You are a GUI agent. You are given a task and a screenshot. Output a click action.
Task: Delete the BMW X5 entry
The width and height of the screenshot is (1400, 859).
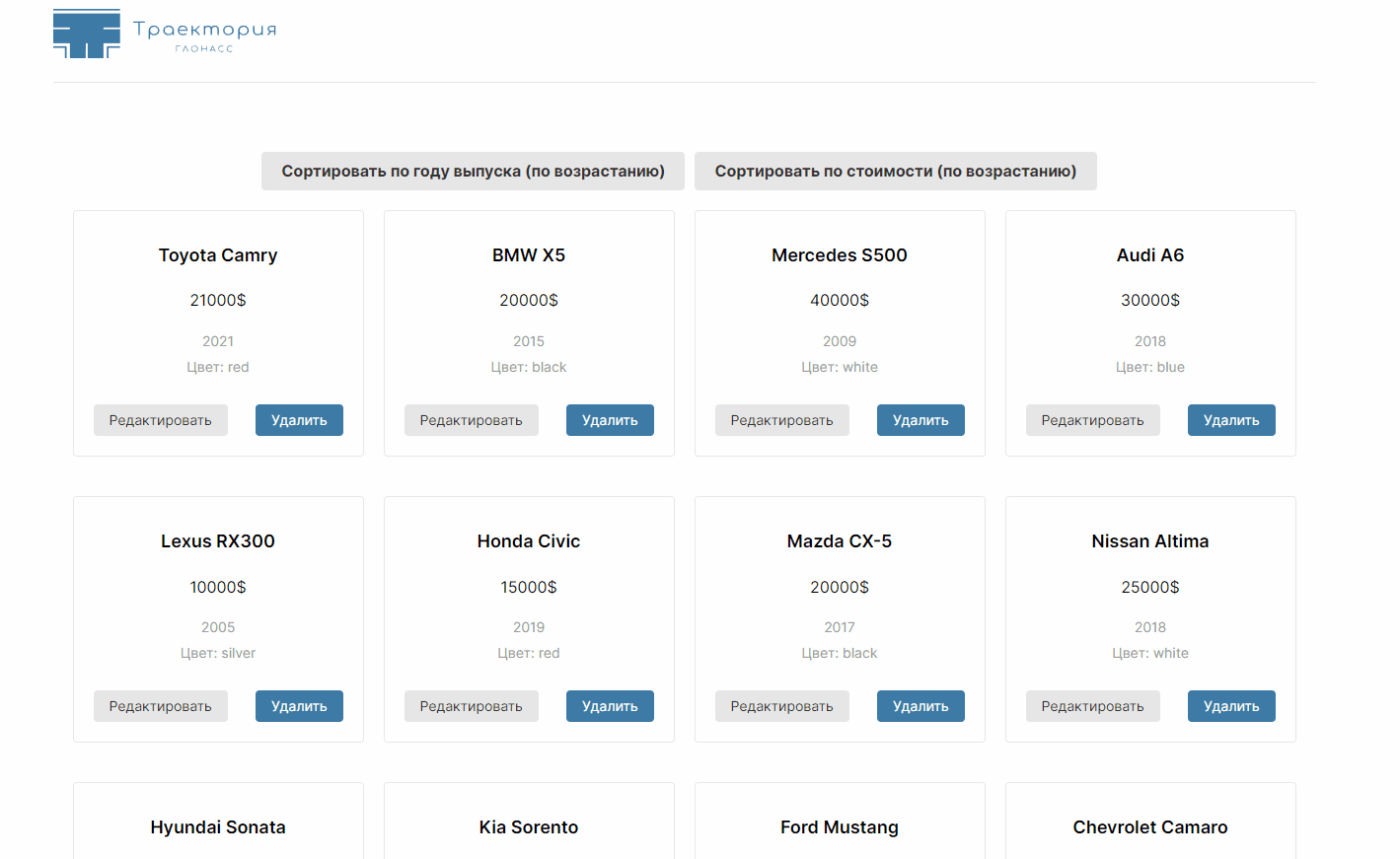click(610, 420)
